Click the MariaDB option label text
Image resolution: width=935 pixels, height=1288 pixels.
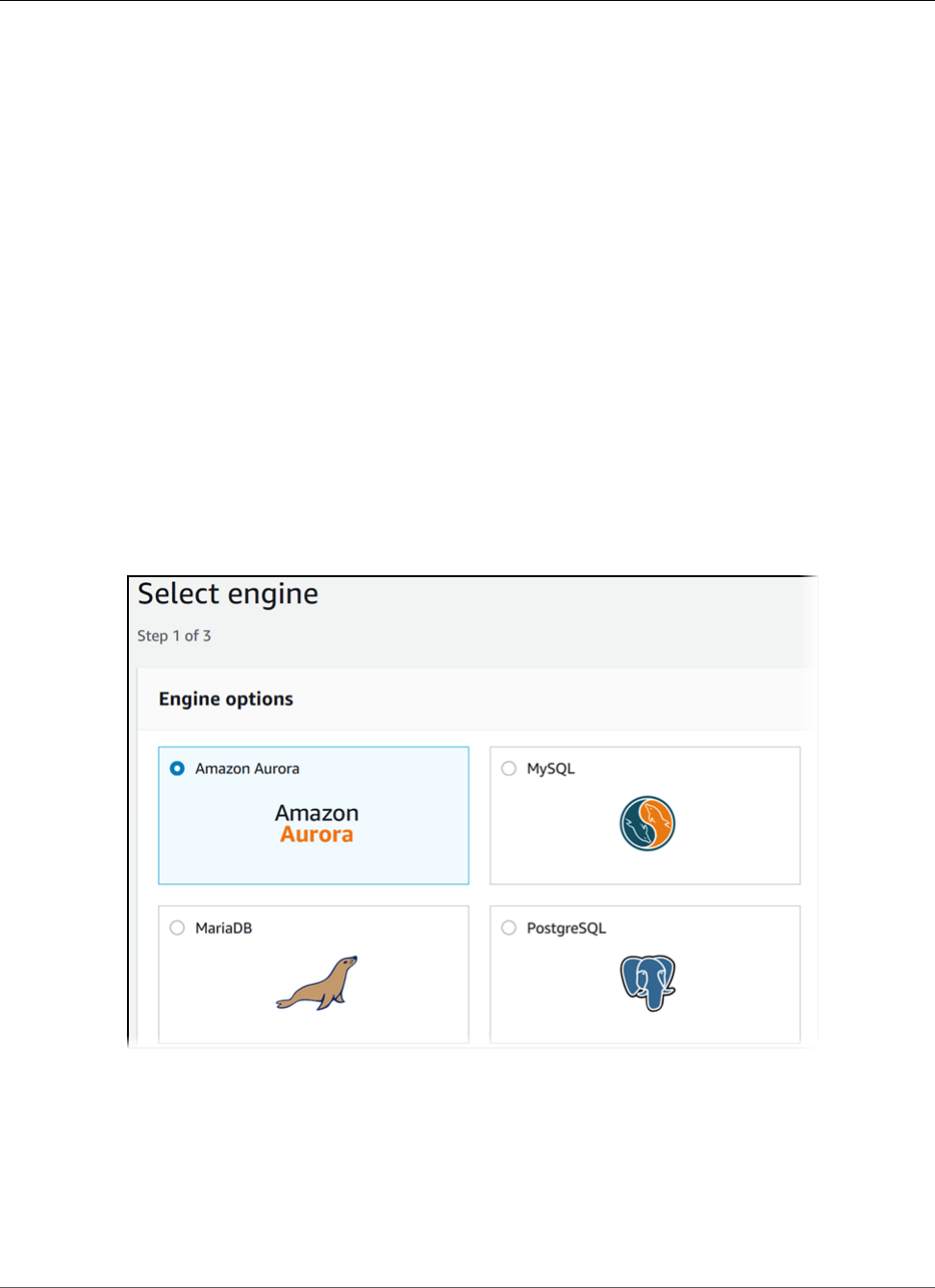coord(223,928)
